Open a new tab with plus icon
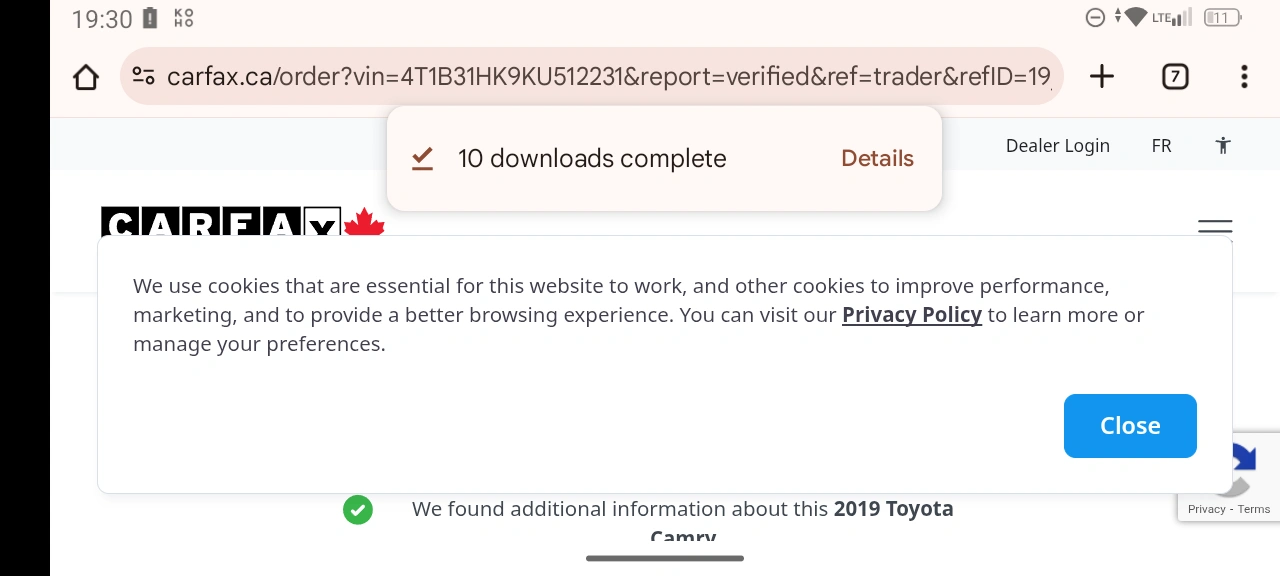This screenshot has width=1280, height=576. tap(1101, 77)
